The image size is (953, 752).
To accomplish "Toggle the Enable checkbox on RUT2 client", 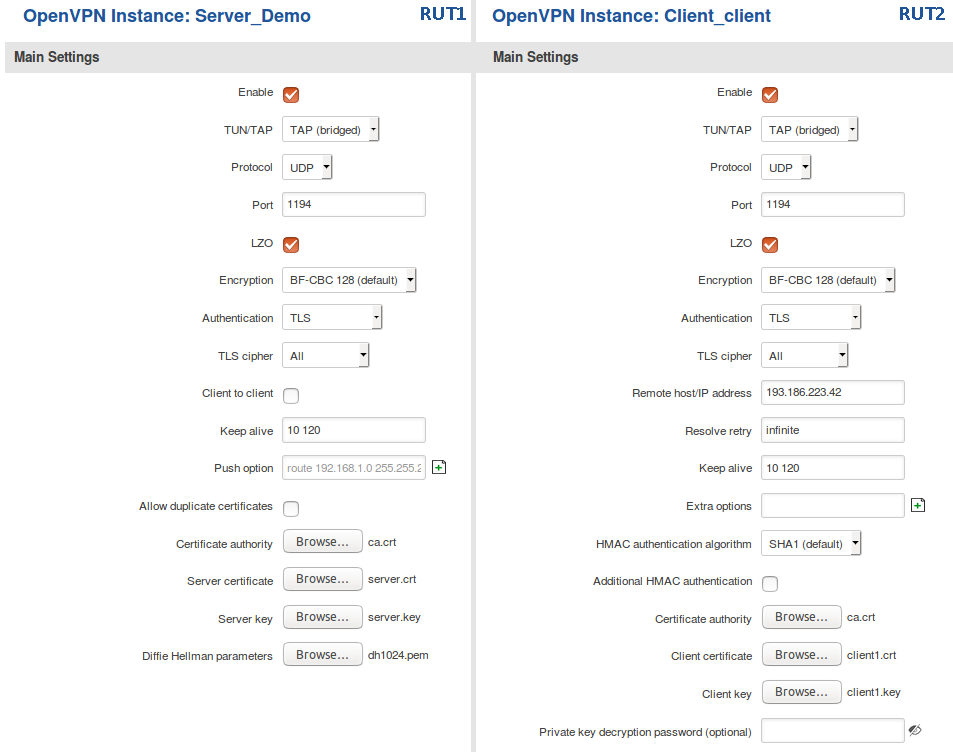I will tap(770, 94).
